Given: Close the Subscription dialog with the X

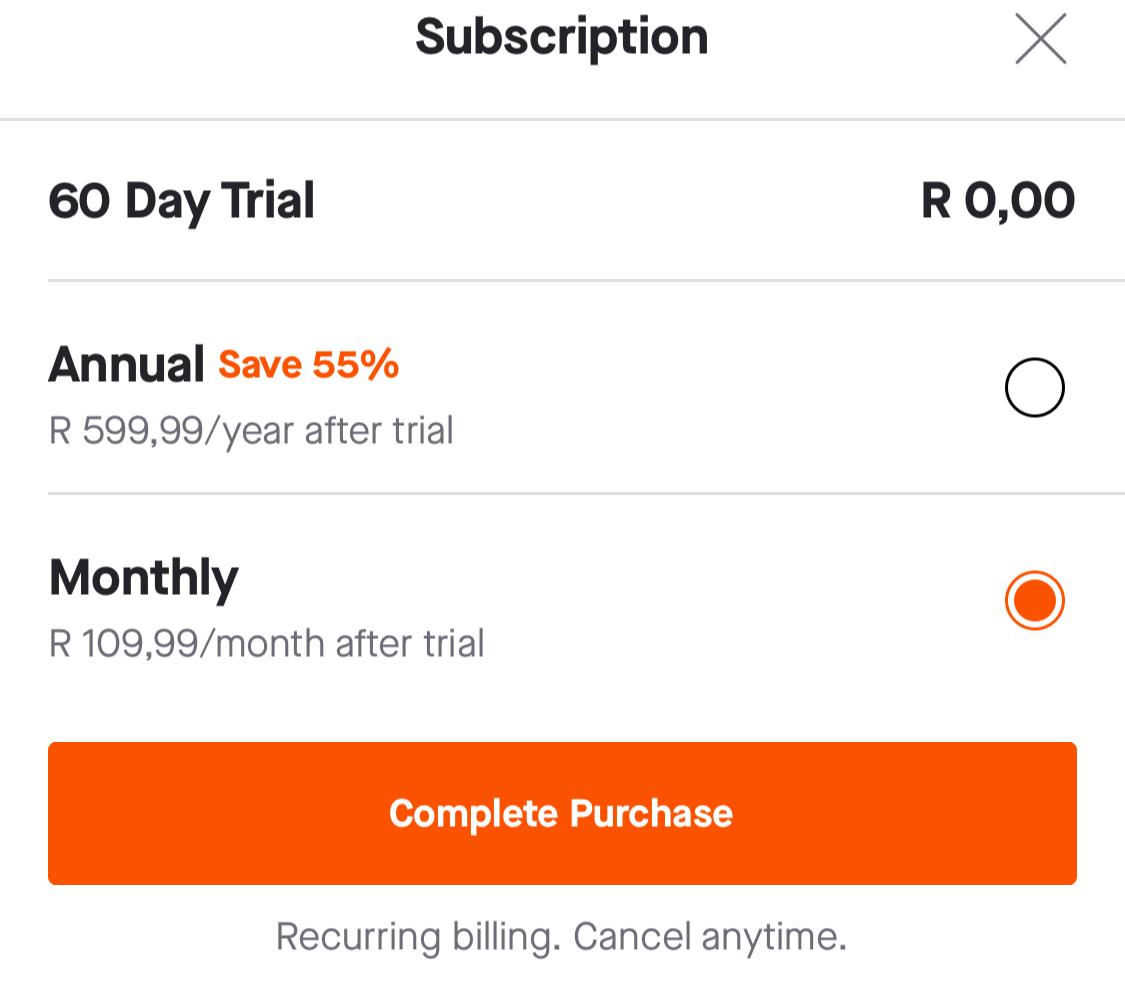Looking at the screenshot, I should [x=1041, y=40].
